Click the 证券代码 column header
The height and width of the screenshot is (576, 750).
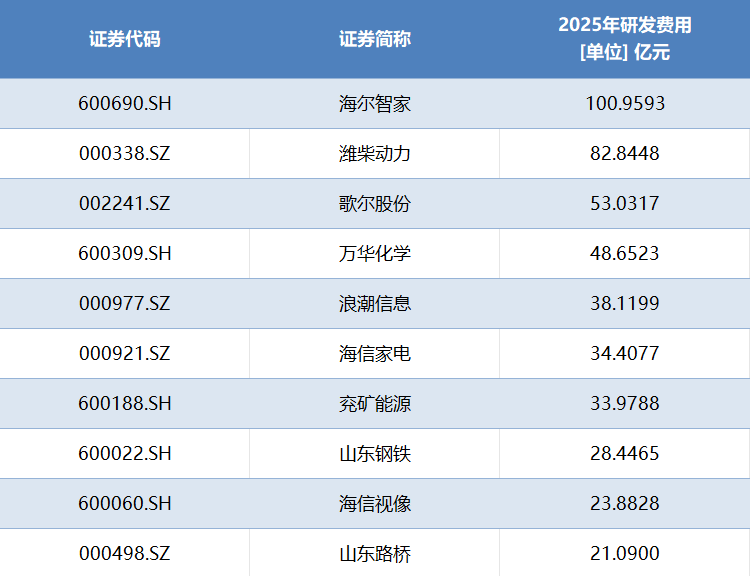click(124, 39)
